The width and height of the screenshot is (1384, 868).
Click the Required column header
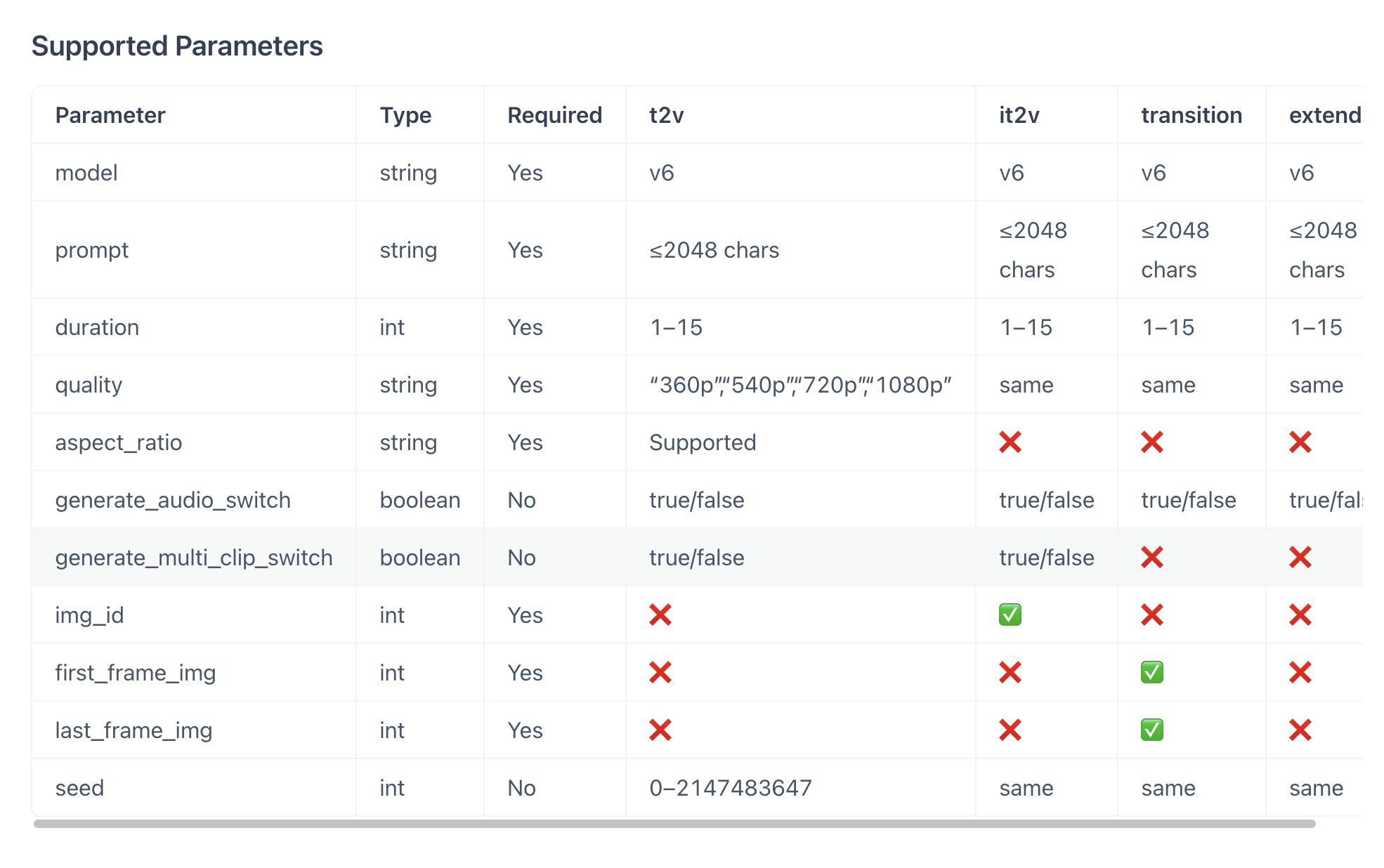(554, 115)
